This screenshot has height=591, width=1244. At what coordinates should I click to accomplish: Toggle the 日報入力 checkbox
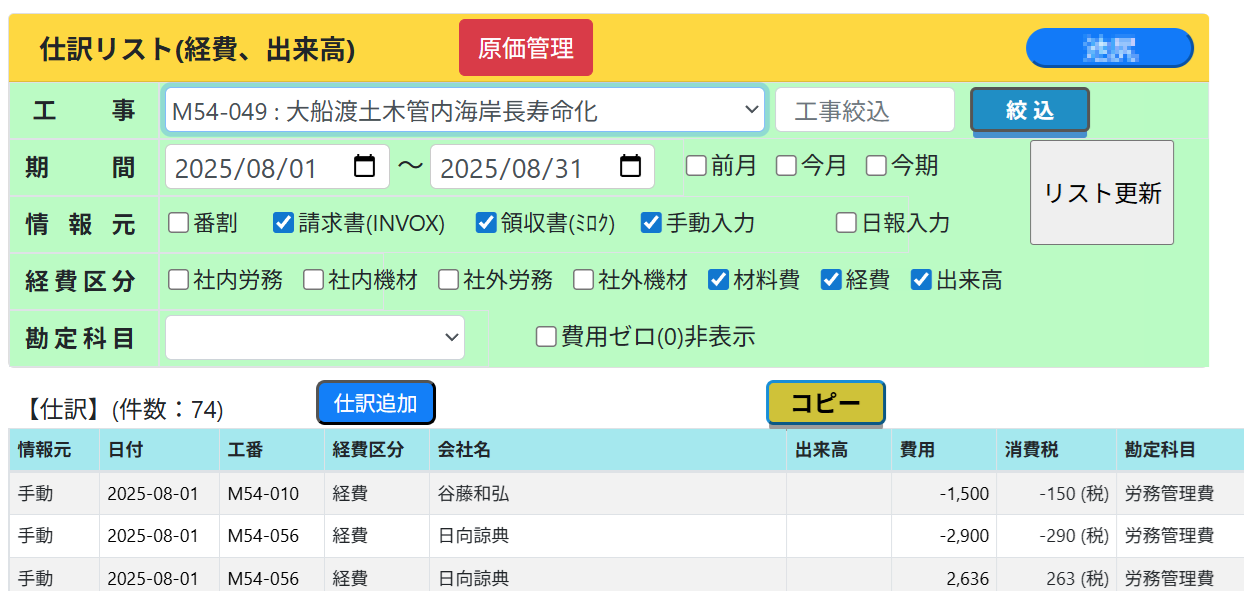(x=846, y=223)
